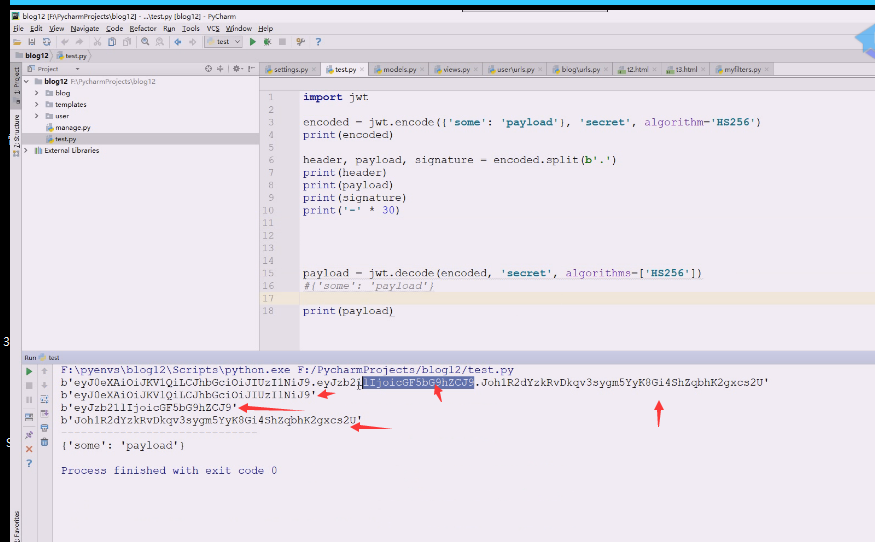Image resolution: width=875 pixels, height=542 pixels.
Task: Switch to blog\urls.py tab
Action: [x=580, y=70]
